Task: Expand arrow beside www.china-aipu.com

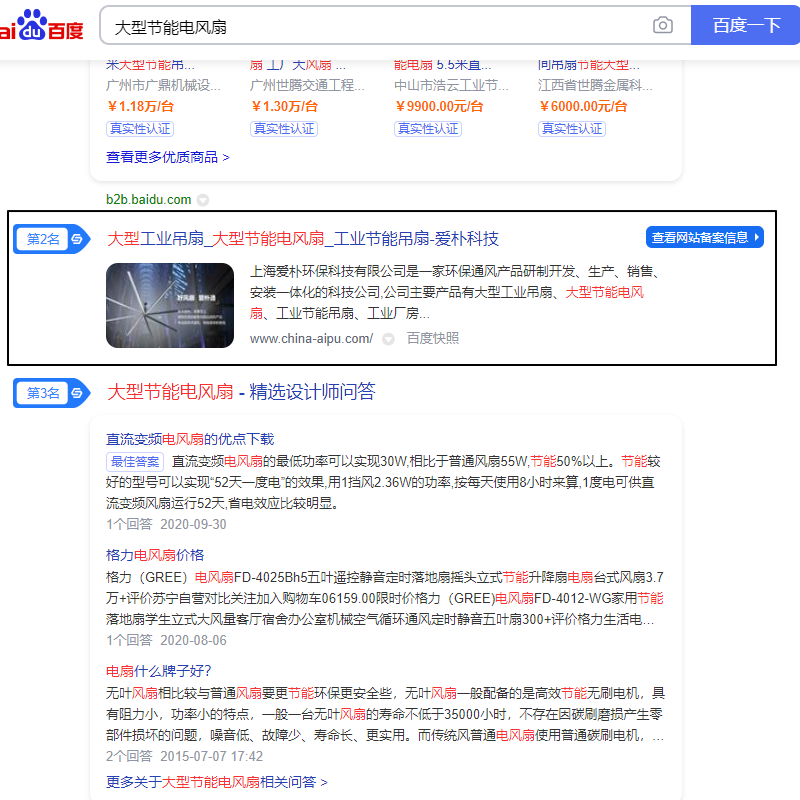Action: [388, 339]
